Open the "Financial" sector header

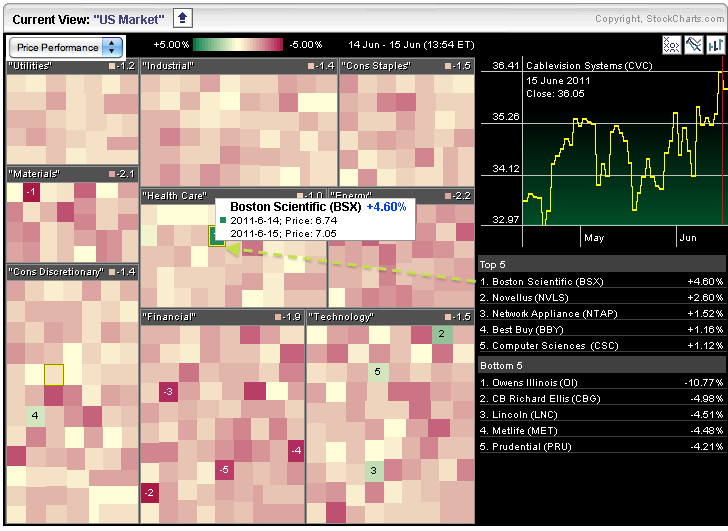click(x=222, y=317)
